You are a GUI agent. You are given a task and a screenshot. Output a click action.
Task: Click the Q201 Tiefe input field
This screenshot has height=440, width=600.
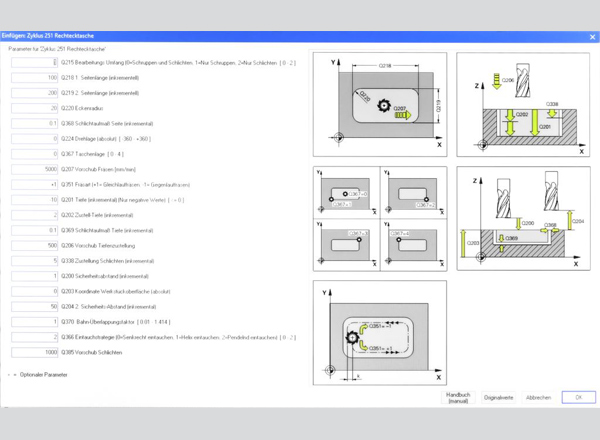35,199
